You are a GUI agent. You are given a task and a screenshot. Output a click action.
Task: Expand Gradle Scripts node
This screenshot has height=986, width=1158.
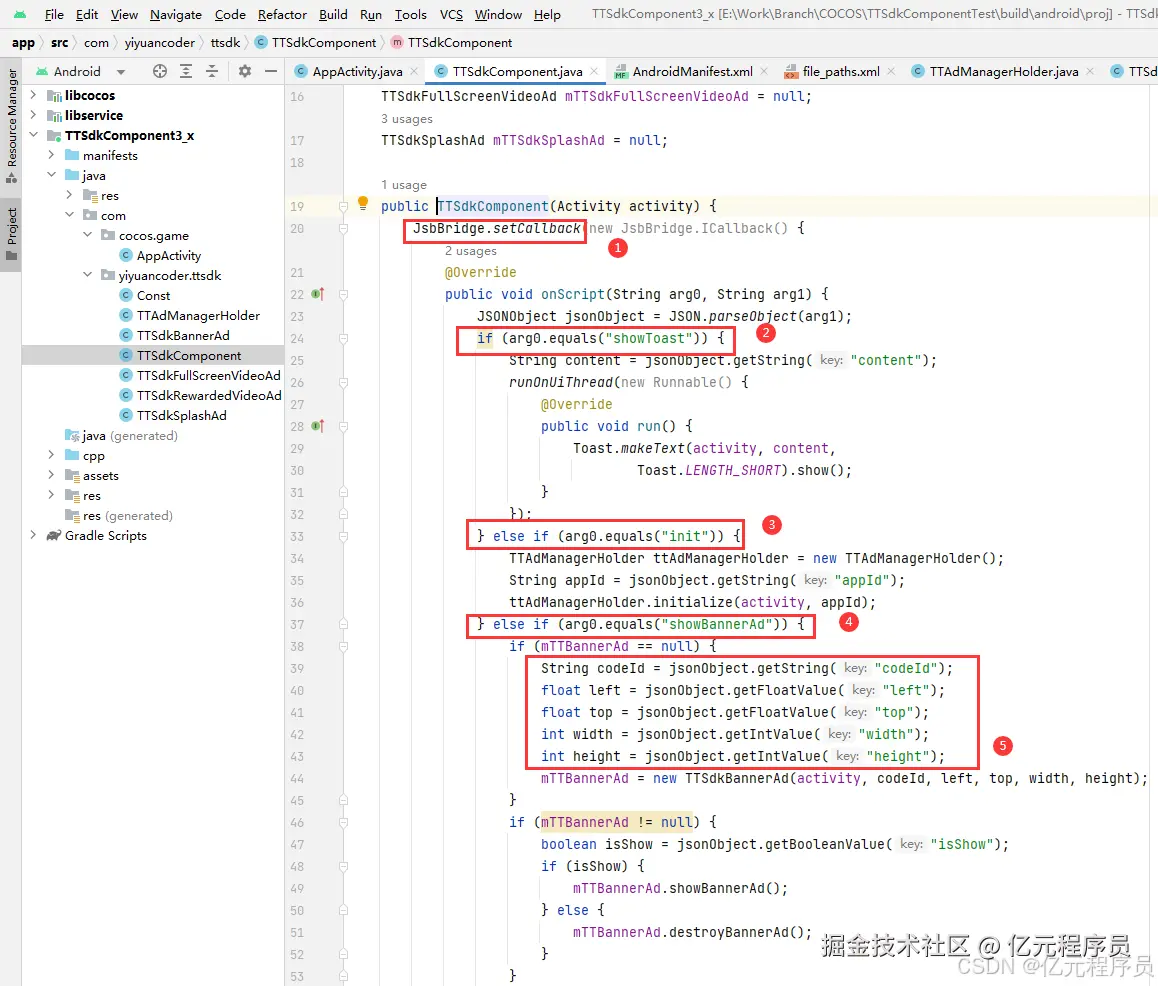pos(33,535)
